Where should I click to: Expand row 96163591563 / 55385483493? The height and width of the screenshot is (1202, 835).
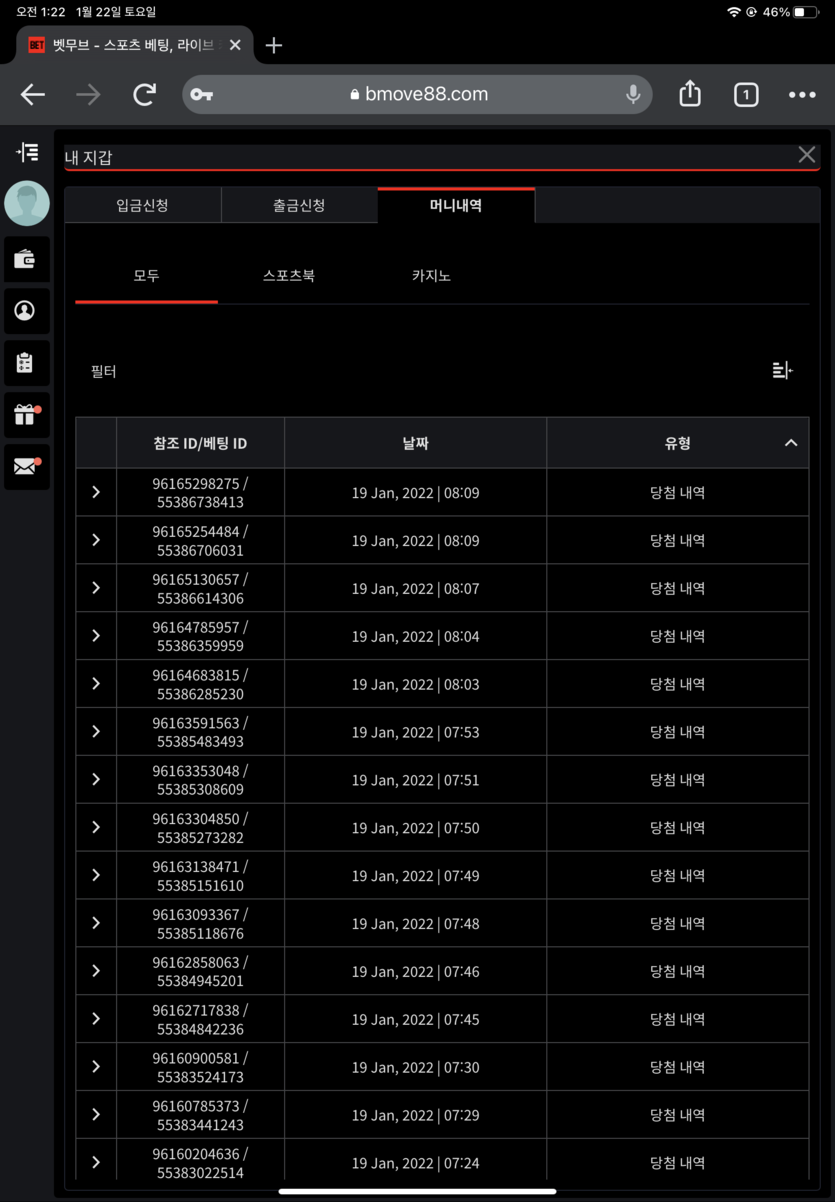(x=96, y=732)
